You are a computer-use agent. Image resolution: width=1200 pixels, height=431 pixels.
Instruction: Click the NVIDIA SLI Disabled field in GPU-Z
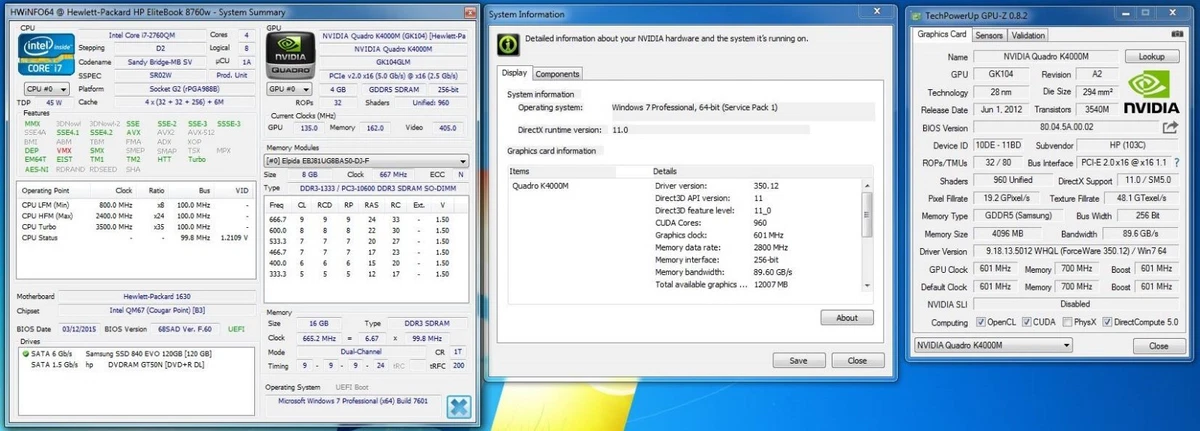pyautogui.click(x=1076, y=304)
